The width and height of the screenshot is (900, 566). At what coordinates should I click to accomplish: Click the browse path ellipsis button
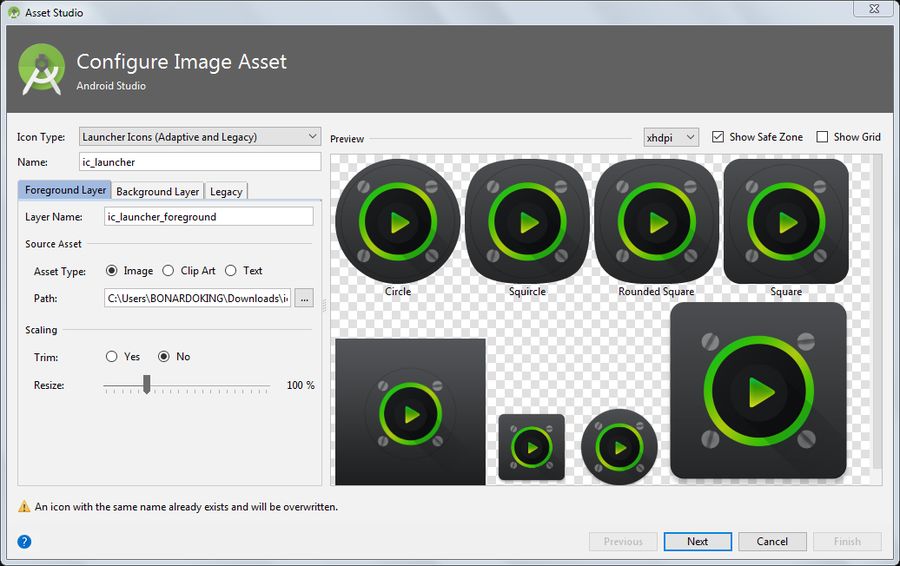305,298
